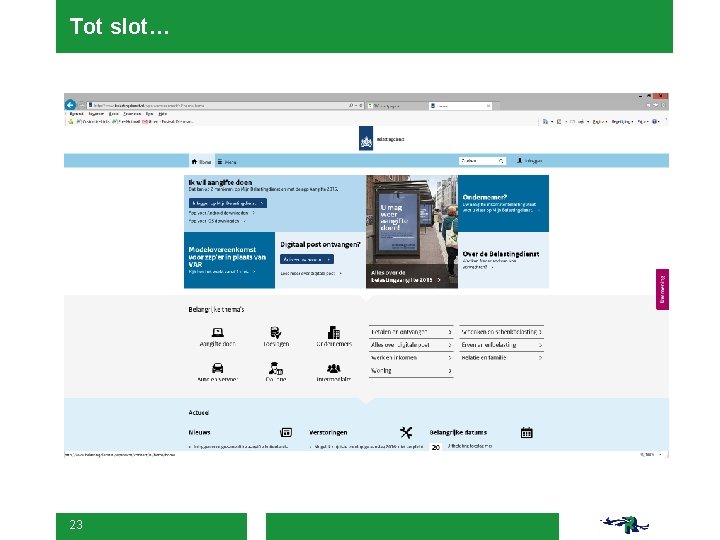Image resolution: width=720 pixels, height=540 pixels.
Task: Click the Inloggen person icon
Action: coord(519,161)
